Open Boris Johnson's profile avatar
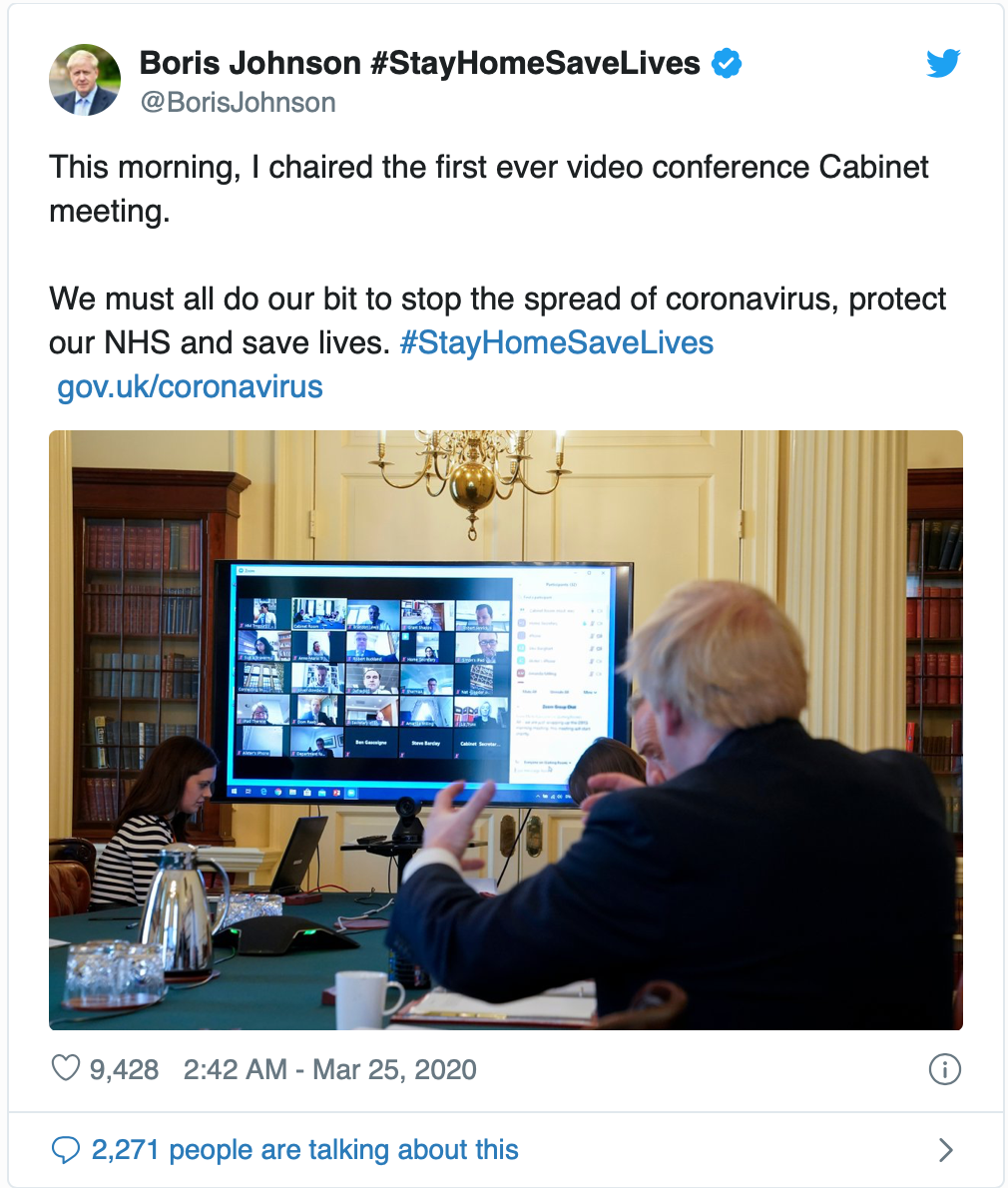This screenshot has height=1188, width=1008. pos(85,80)
